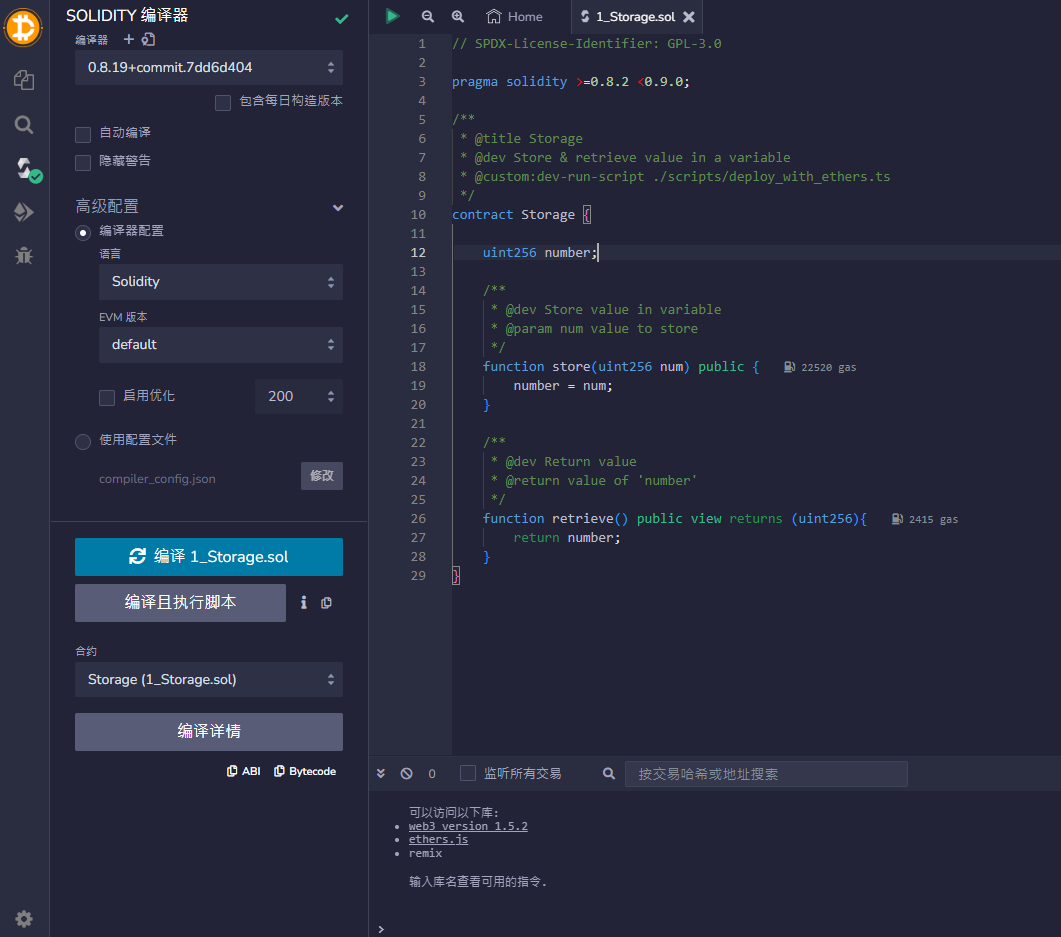Open the Debugger bug icon

[x=24, y=255]
